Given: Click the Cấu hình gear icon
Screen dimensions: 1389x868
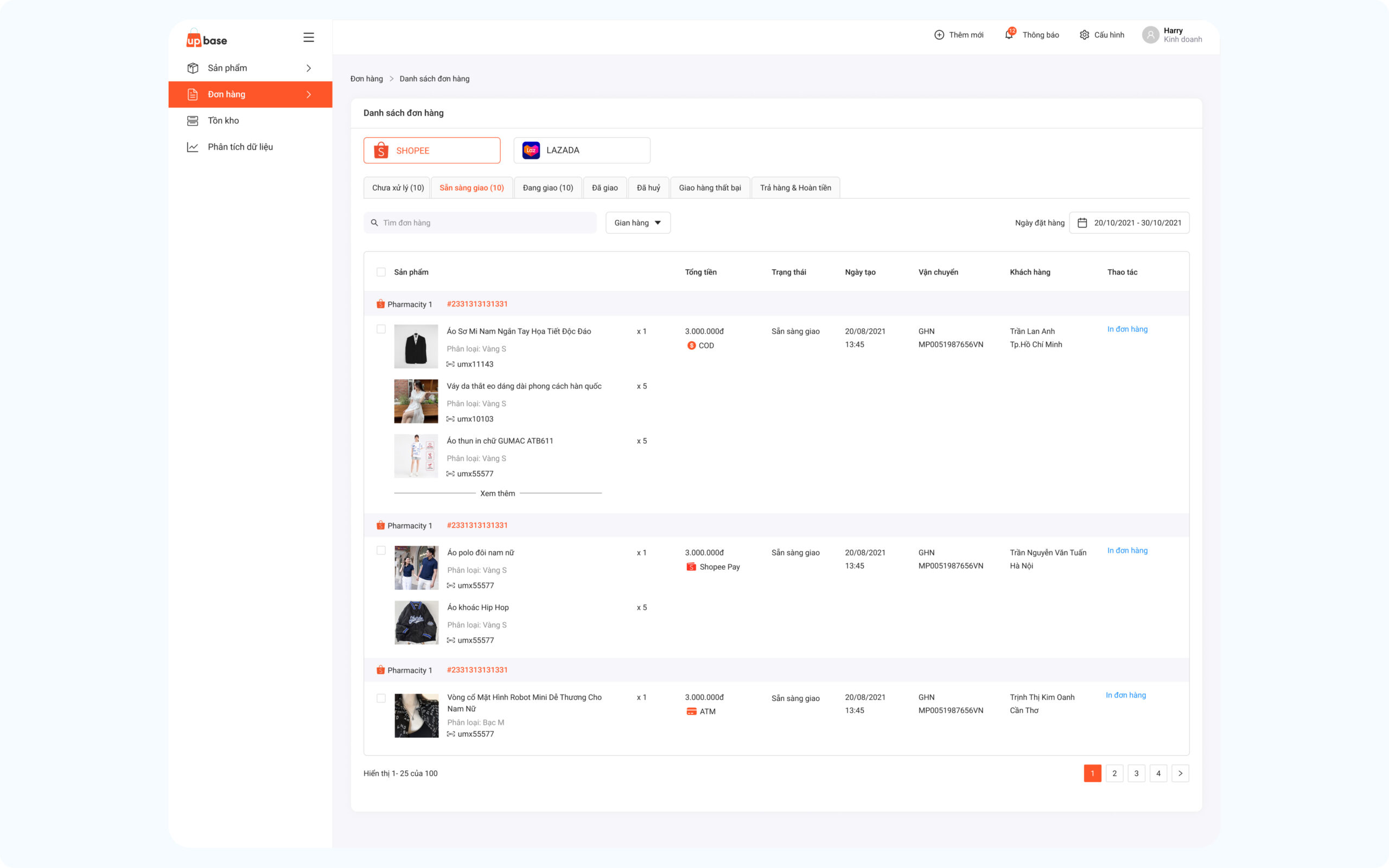Looking at the screenshot, I should (x=1084, y=35).
